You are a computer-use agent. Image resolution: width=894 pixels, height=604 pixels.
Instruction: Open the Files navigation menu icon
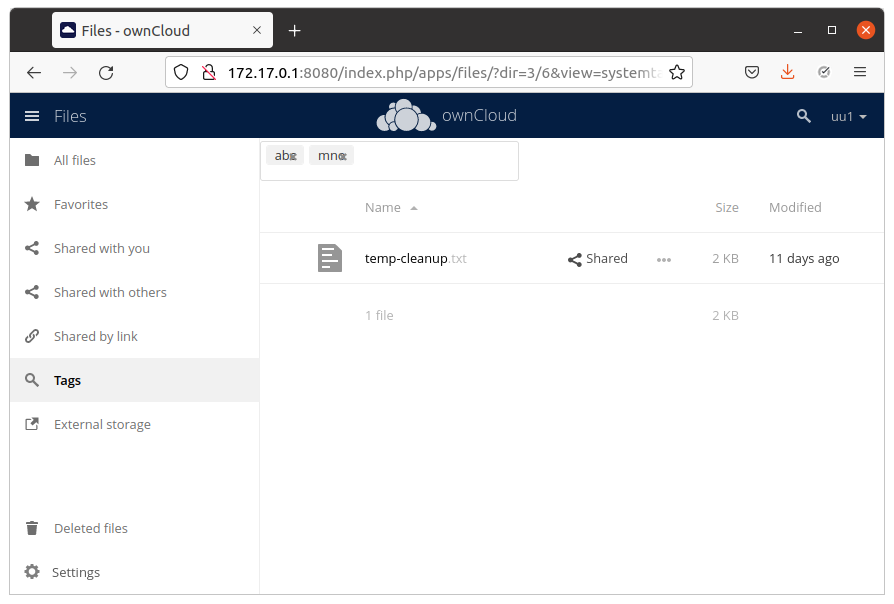coord(32,115)
